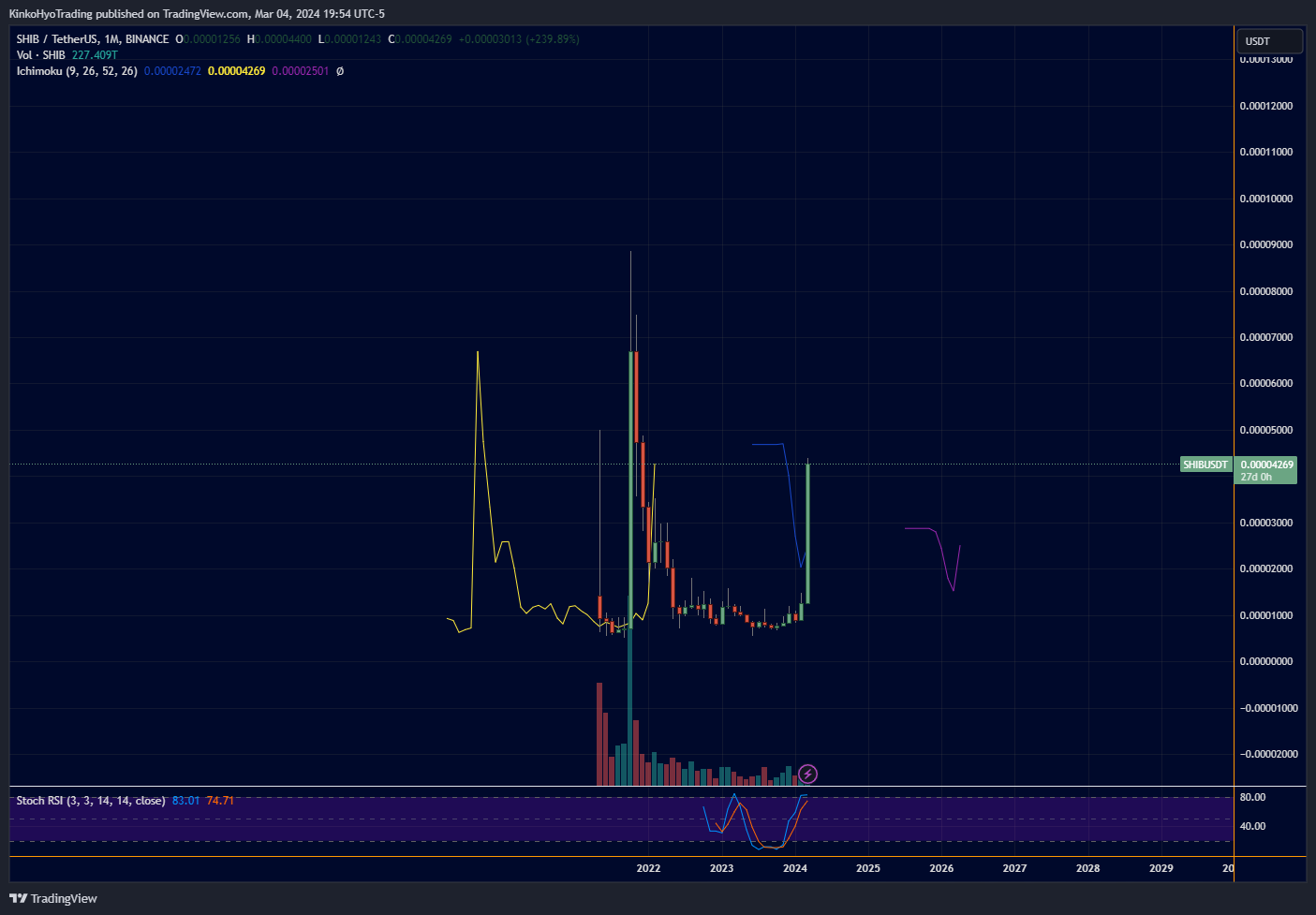Click the 0.00005000 price scale label
Viewport: 1316px width, 915px height.
pyautogui.click(x=1266, y=430)
